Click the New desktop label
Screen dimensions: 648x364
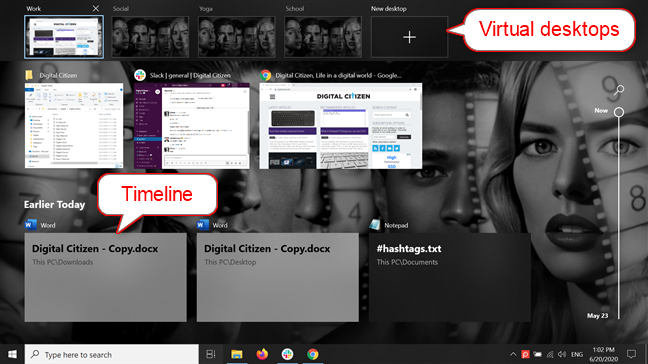(388, 8)
